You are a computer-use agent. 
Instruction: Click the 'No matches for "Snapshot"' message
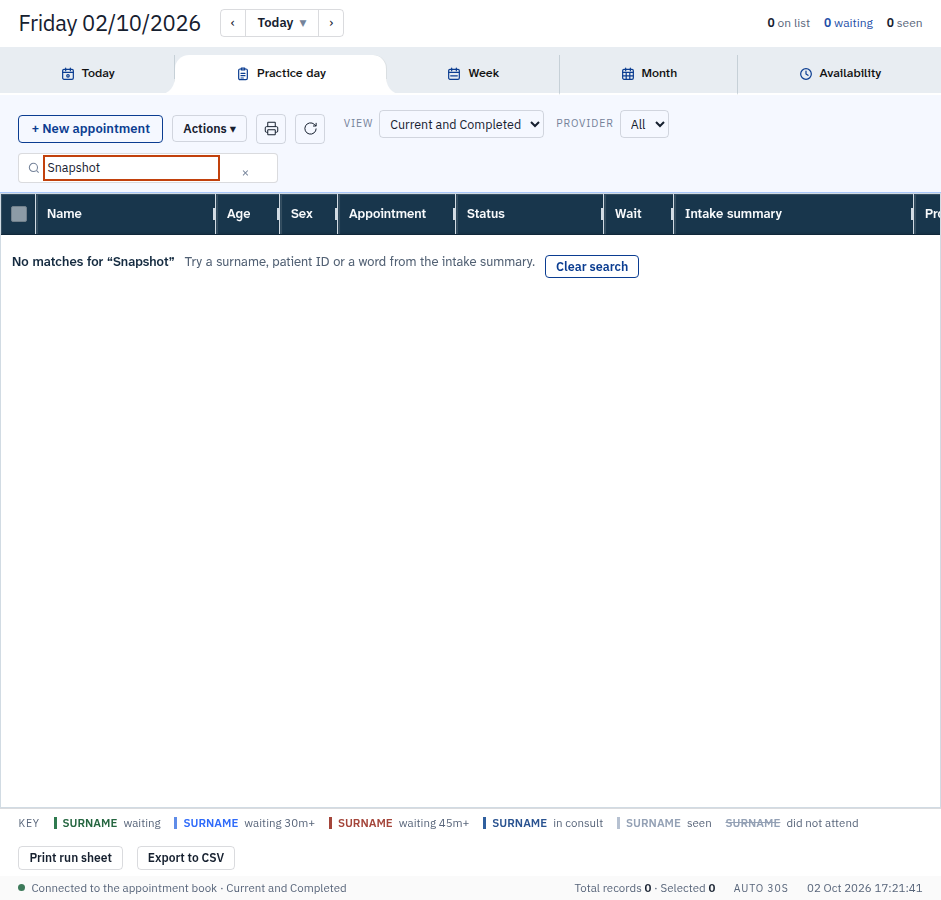click(93, 262)
